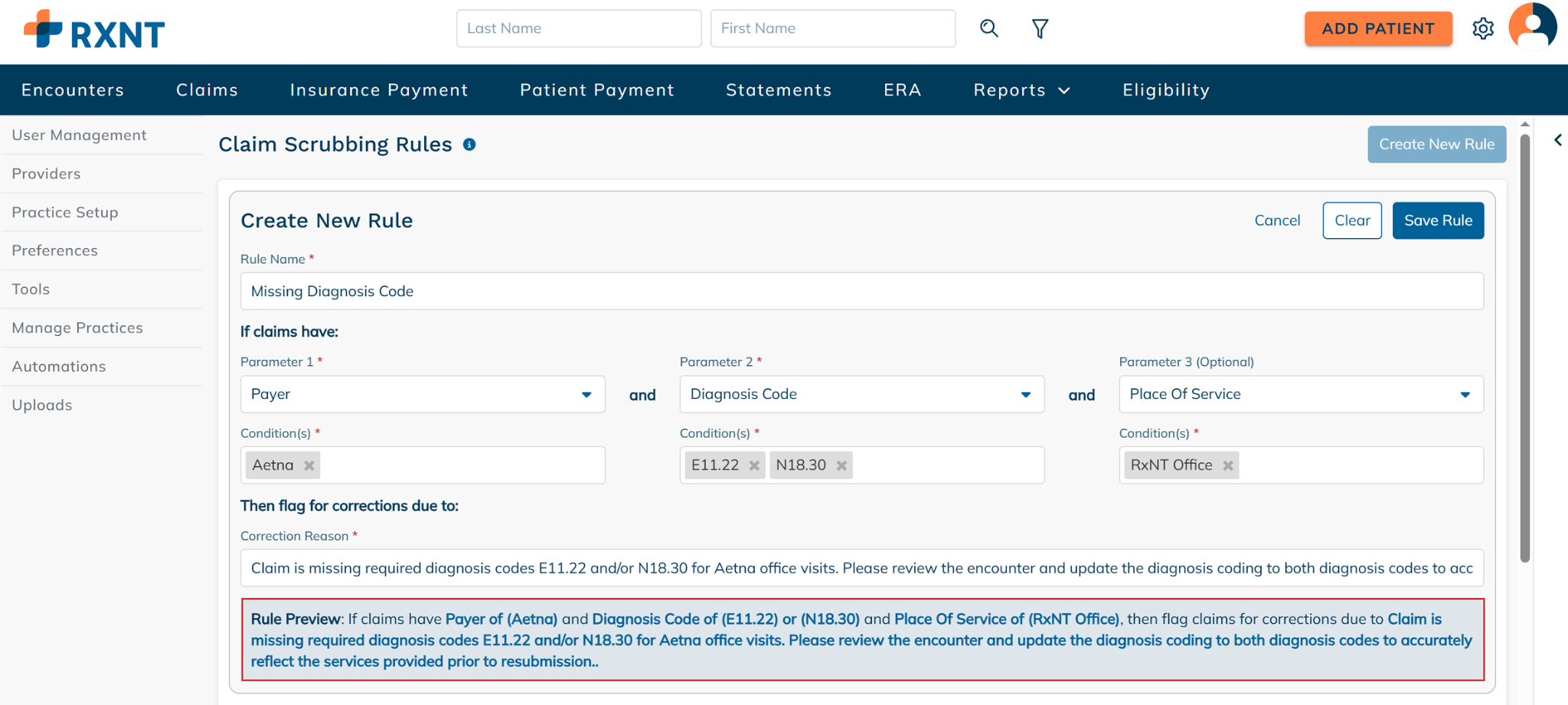Screen dimensions: 1568x705
Task: Click the Rule Name input field
Action: (x=861, y=291)
